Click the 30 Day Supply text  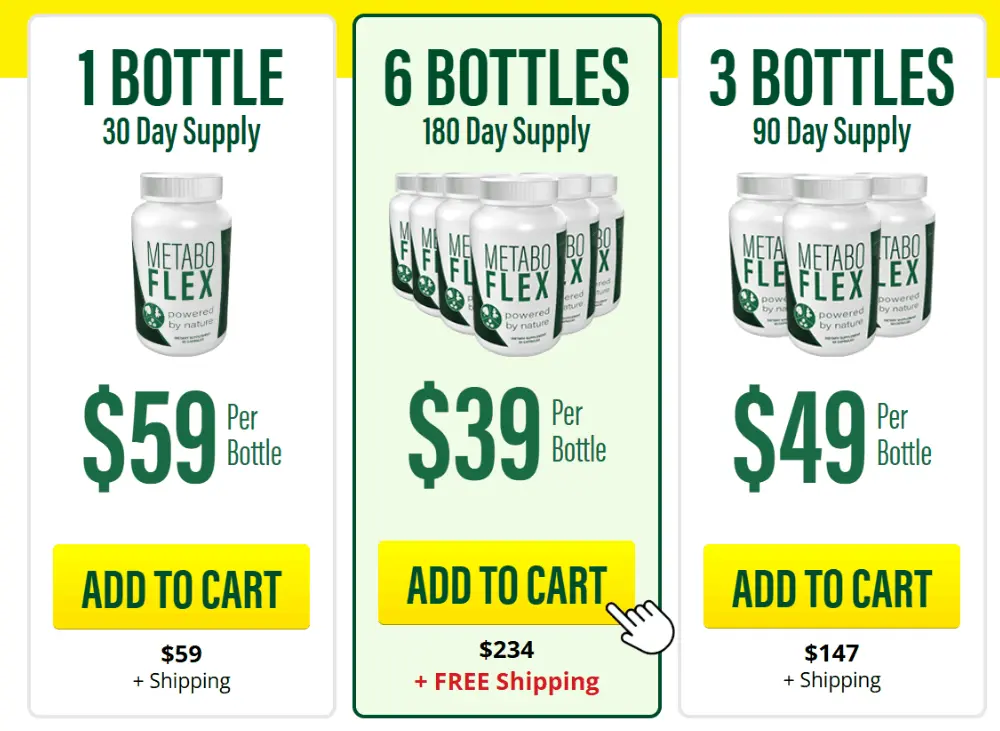pos(182,133)
